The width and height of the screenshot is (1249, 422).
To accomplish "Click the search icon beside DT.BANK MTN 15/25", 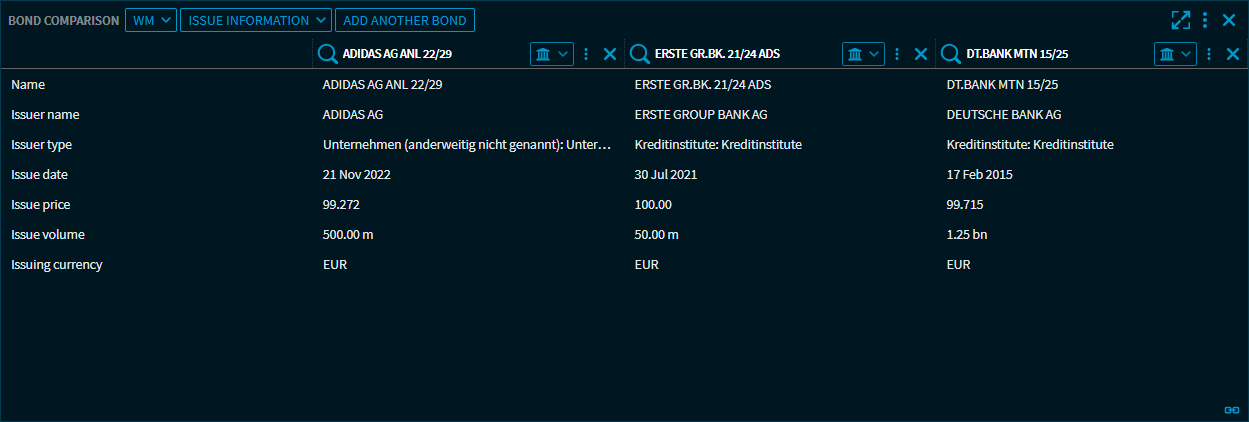I will 952,54.
